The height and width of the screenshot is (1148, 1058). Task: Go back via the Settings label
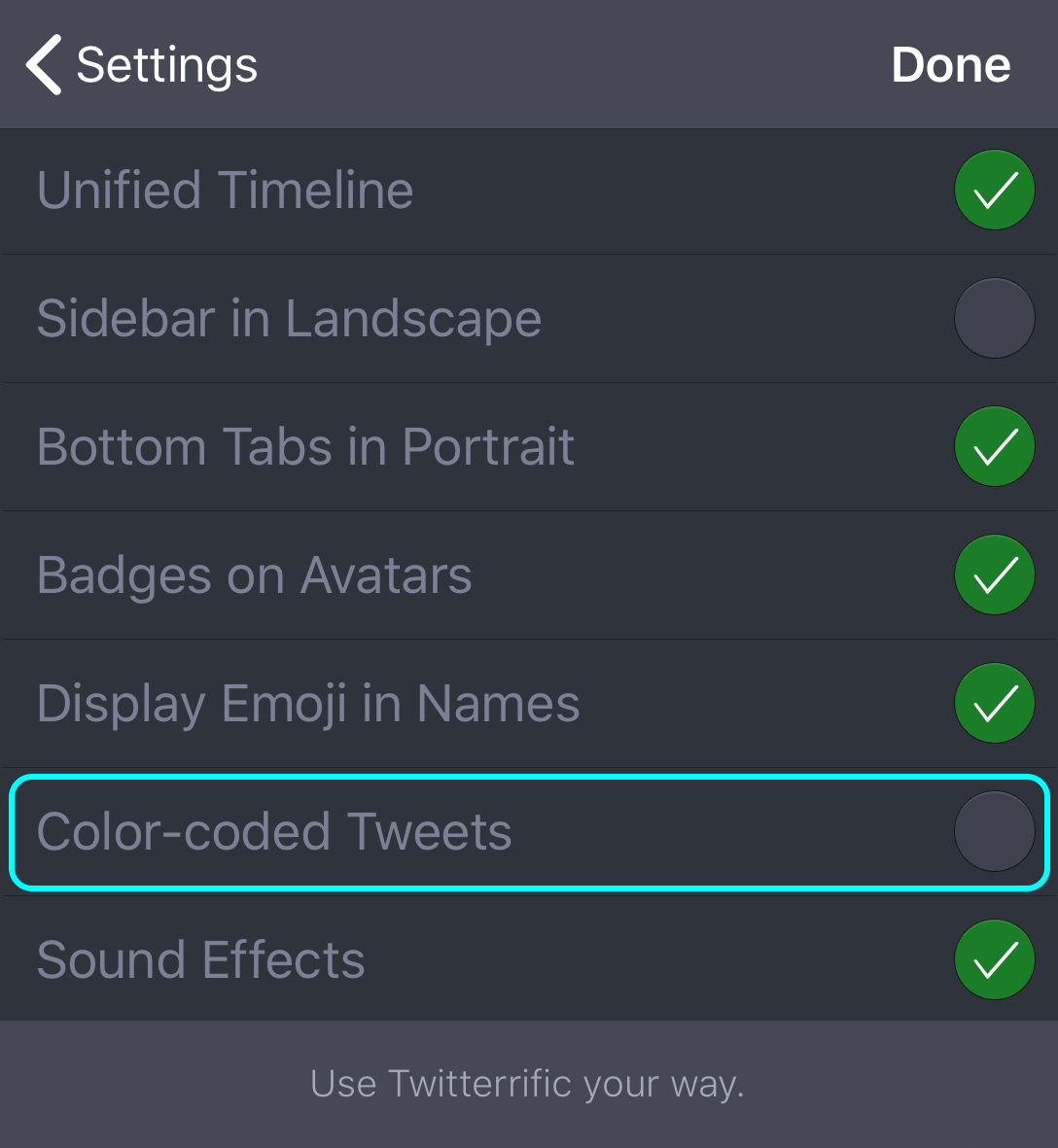tap(166, 65)
